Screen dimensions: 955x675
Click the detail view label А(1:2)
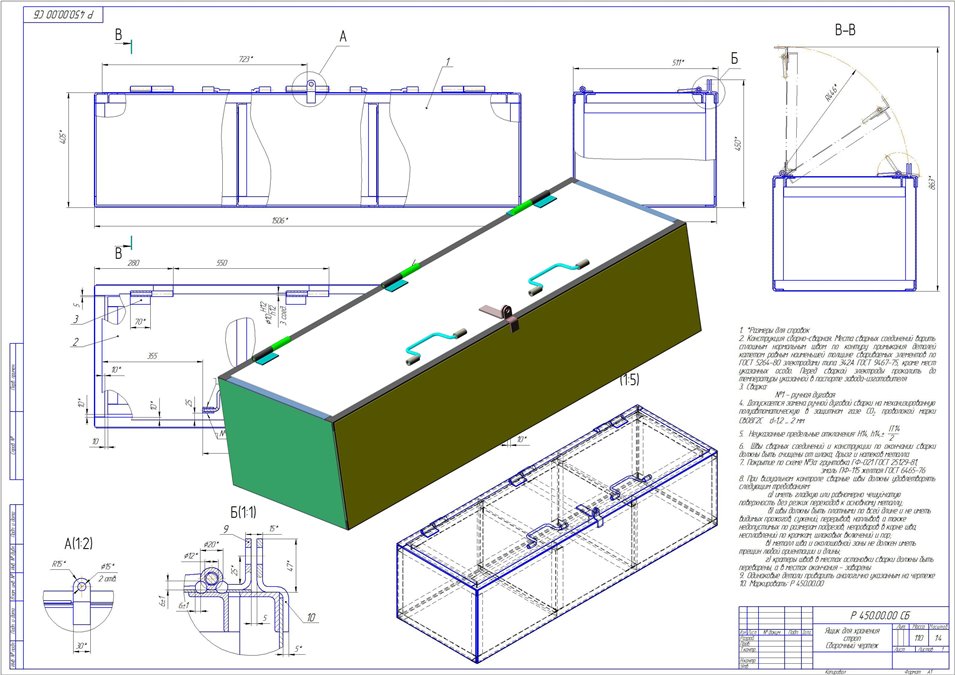pos(79,543)
